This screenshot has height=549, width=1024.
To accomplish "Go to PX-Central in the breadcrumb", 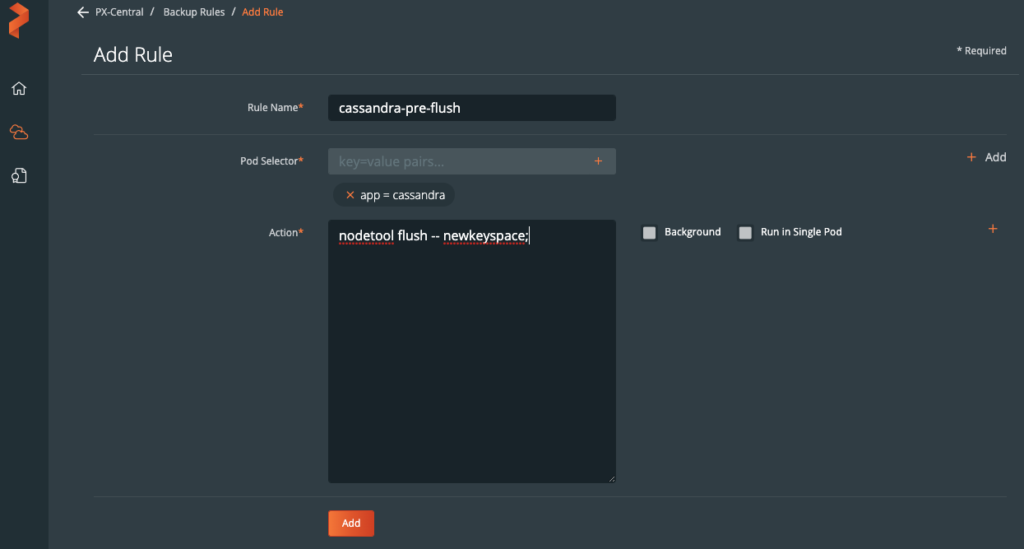I will coord(119,13).
